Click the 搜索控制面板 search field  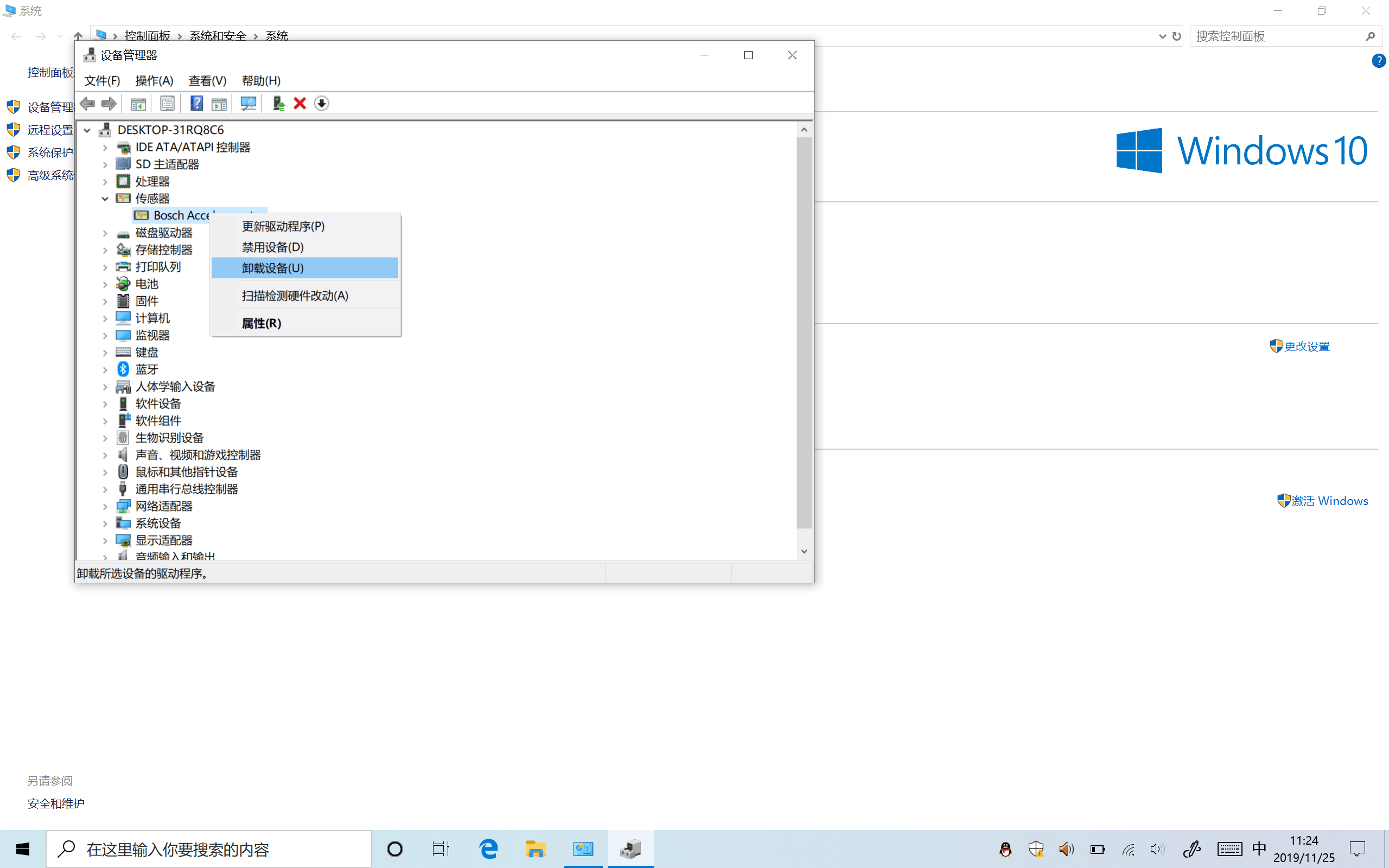pos(1277,36)
